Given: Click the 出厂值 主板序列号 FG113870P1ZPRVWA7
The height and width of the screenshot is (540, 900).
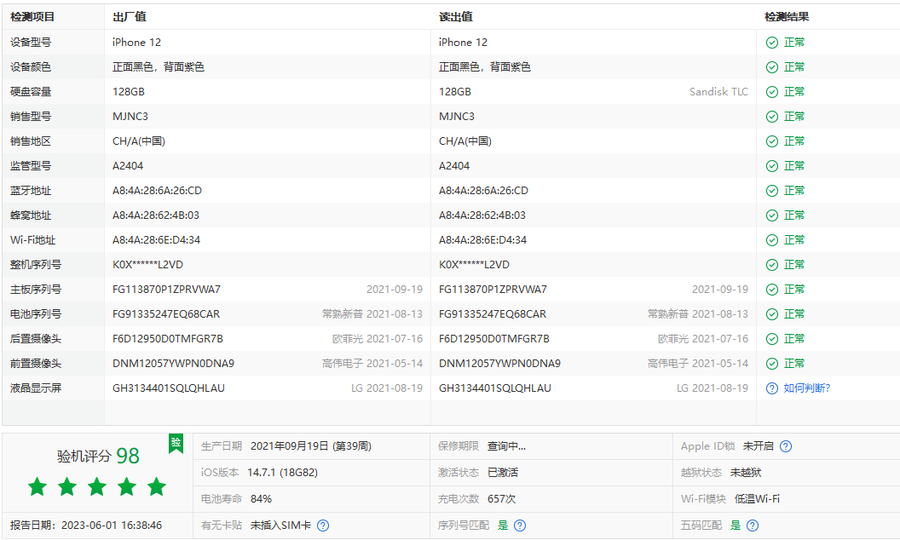Looking at the screenshot, I should click(x=166, y=289).
